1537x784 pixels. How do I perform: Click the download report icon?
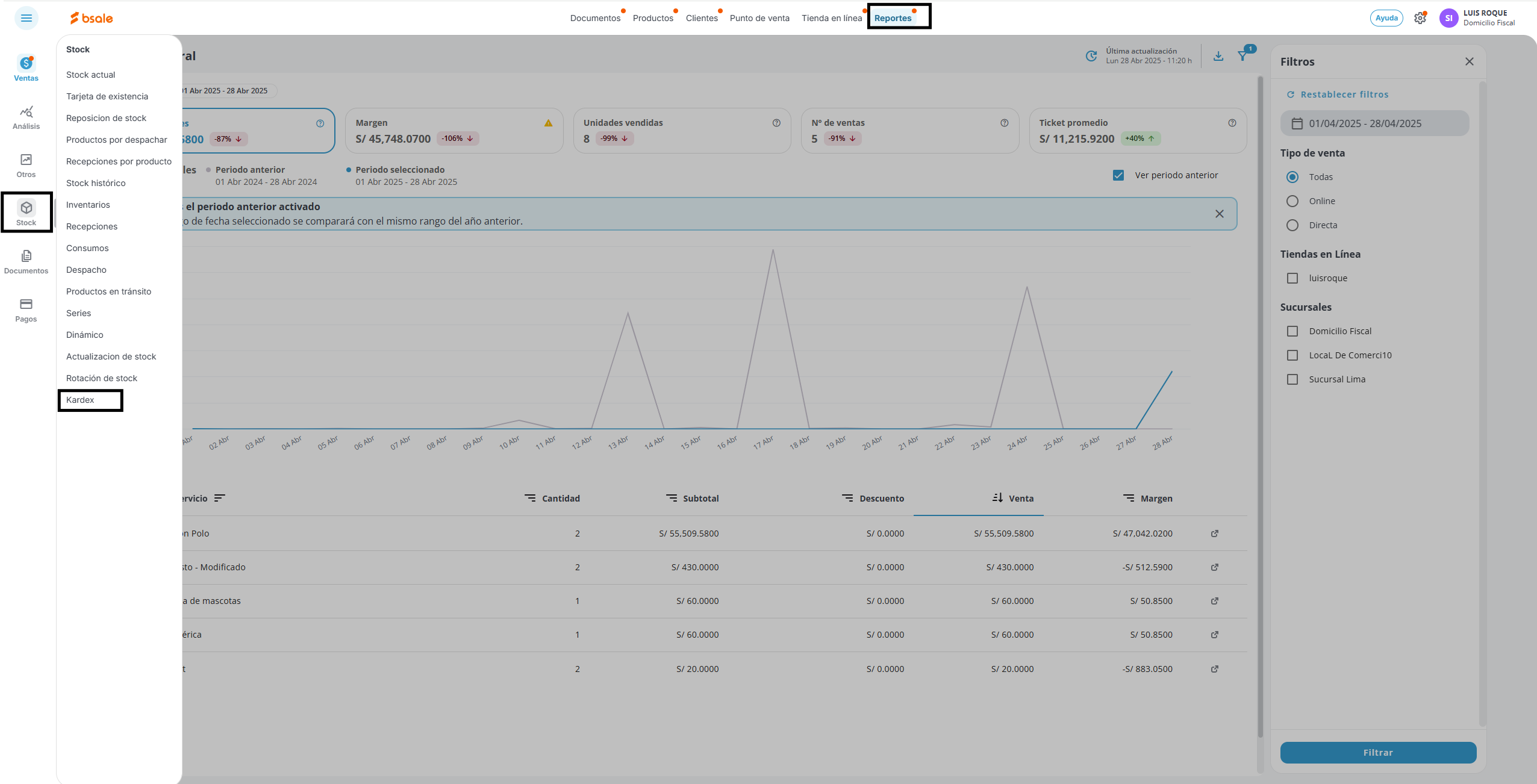pos(1218,56)
